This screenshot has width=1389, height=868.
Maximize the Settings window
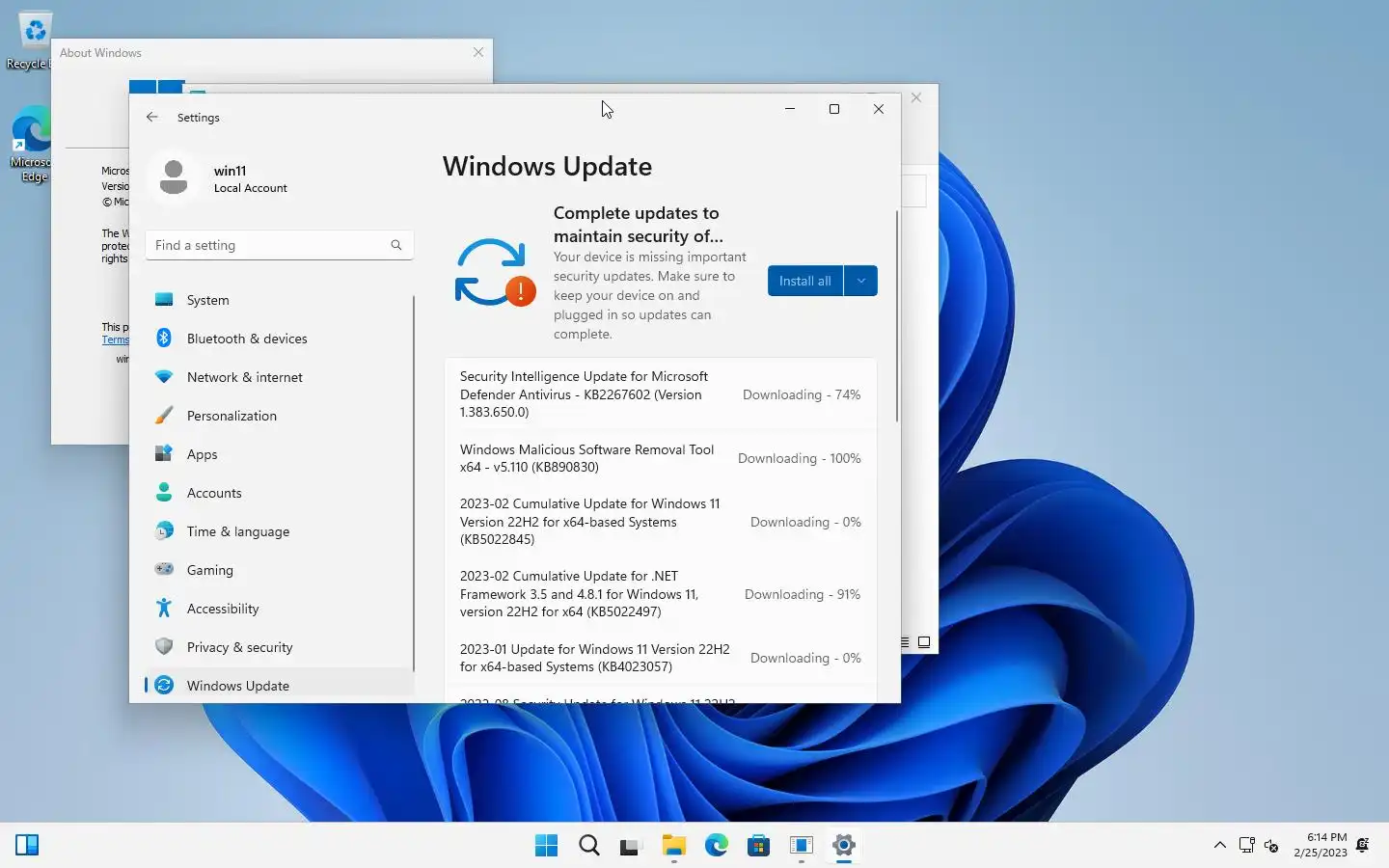point(834,109)
